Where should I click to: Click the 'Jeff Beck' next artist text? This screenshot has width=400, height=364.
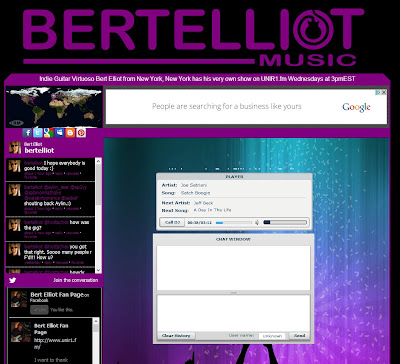[x=203, y=203]
